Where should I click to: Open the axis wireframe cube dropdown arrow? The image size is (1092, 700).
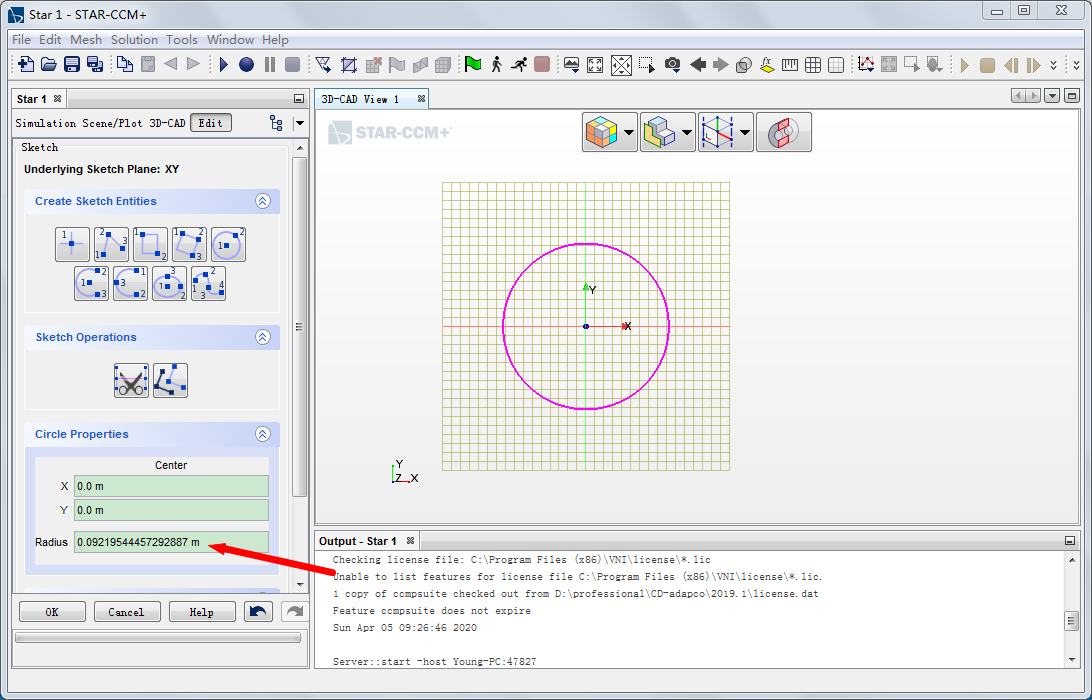(x=745, y=132)
